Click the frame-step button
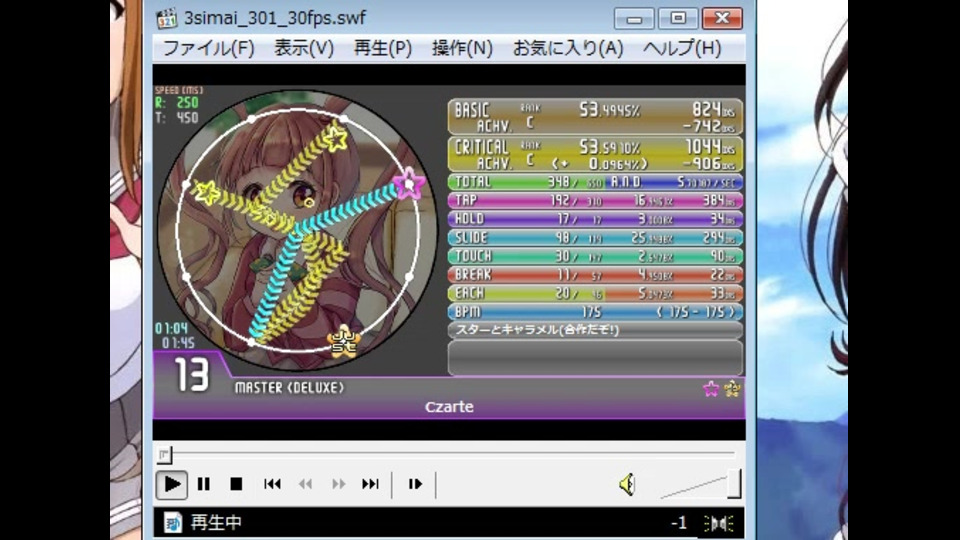 (x=415, y=484)
